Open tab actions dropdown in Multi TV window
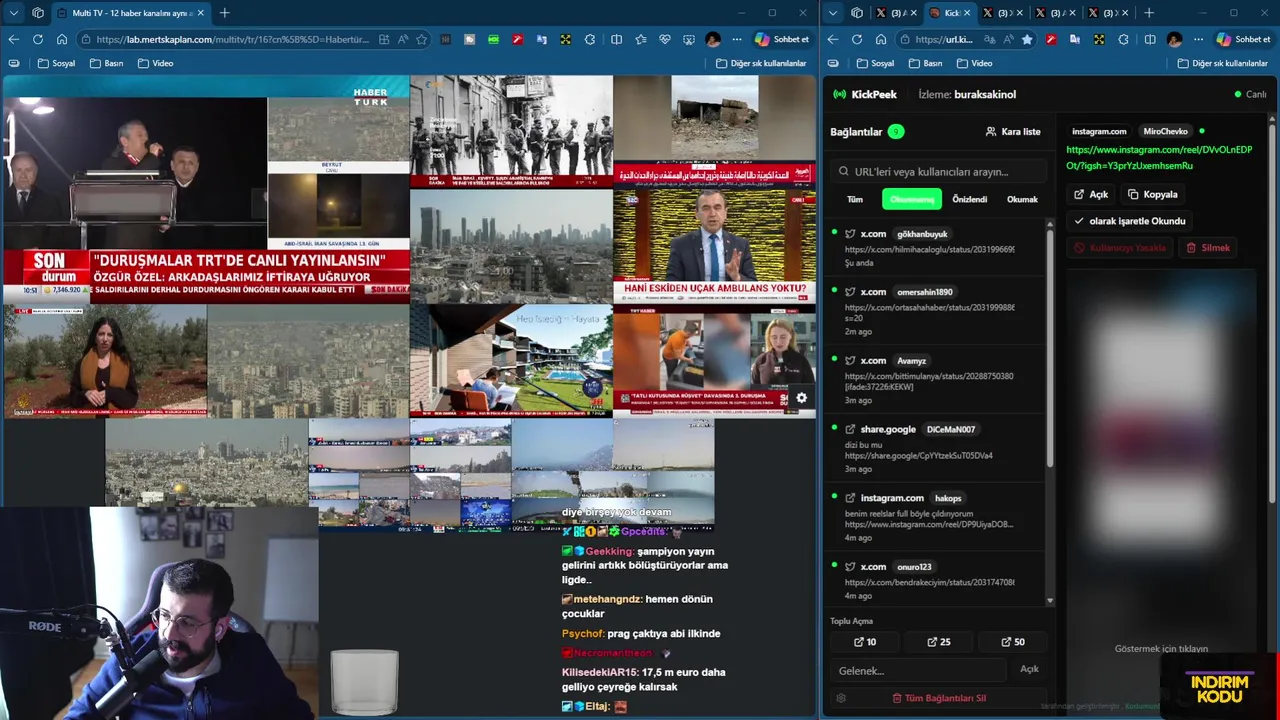 click(13, 13)
